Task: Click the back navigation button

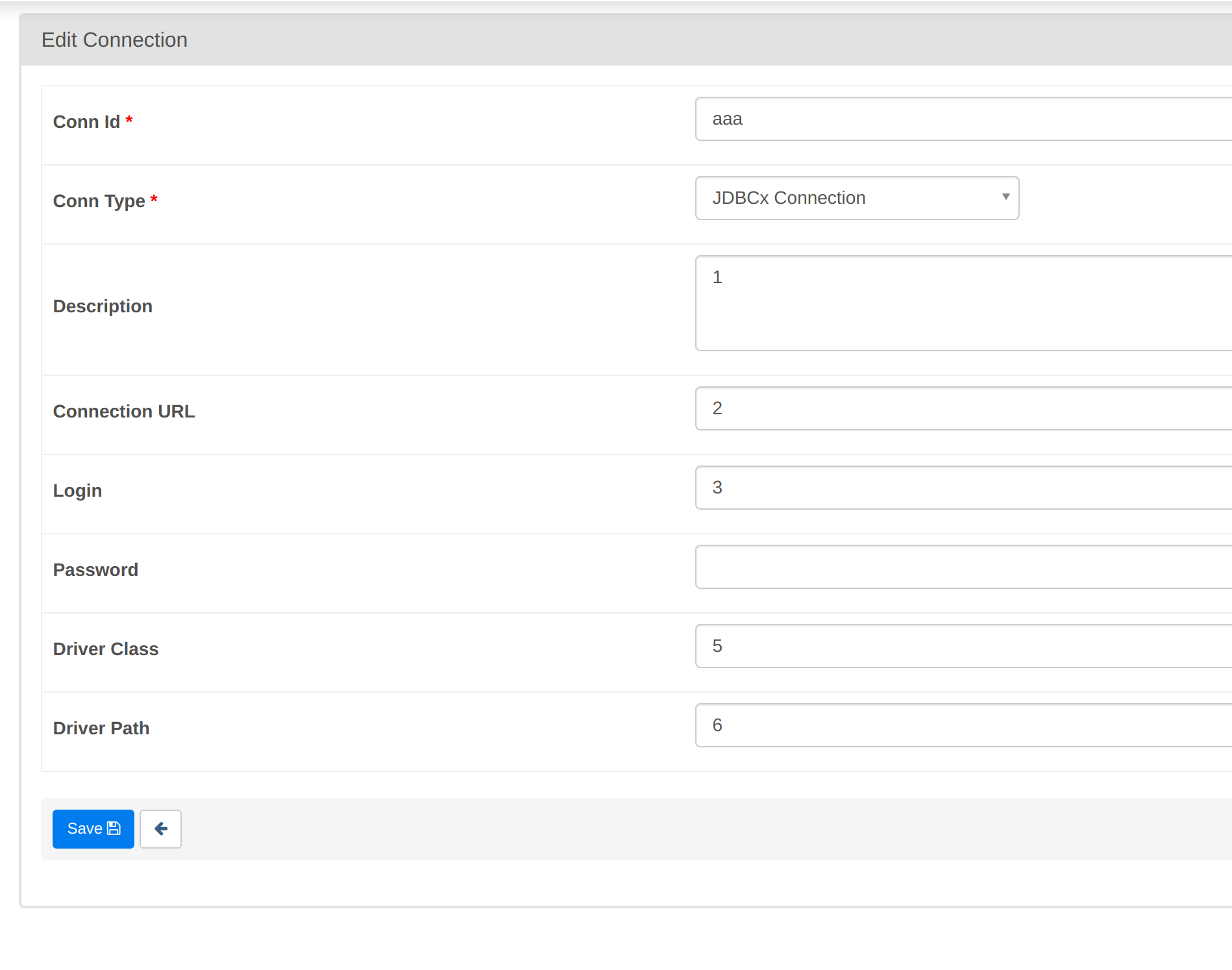Action: coord(160,828)
